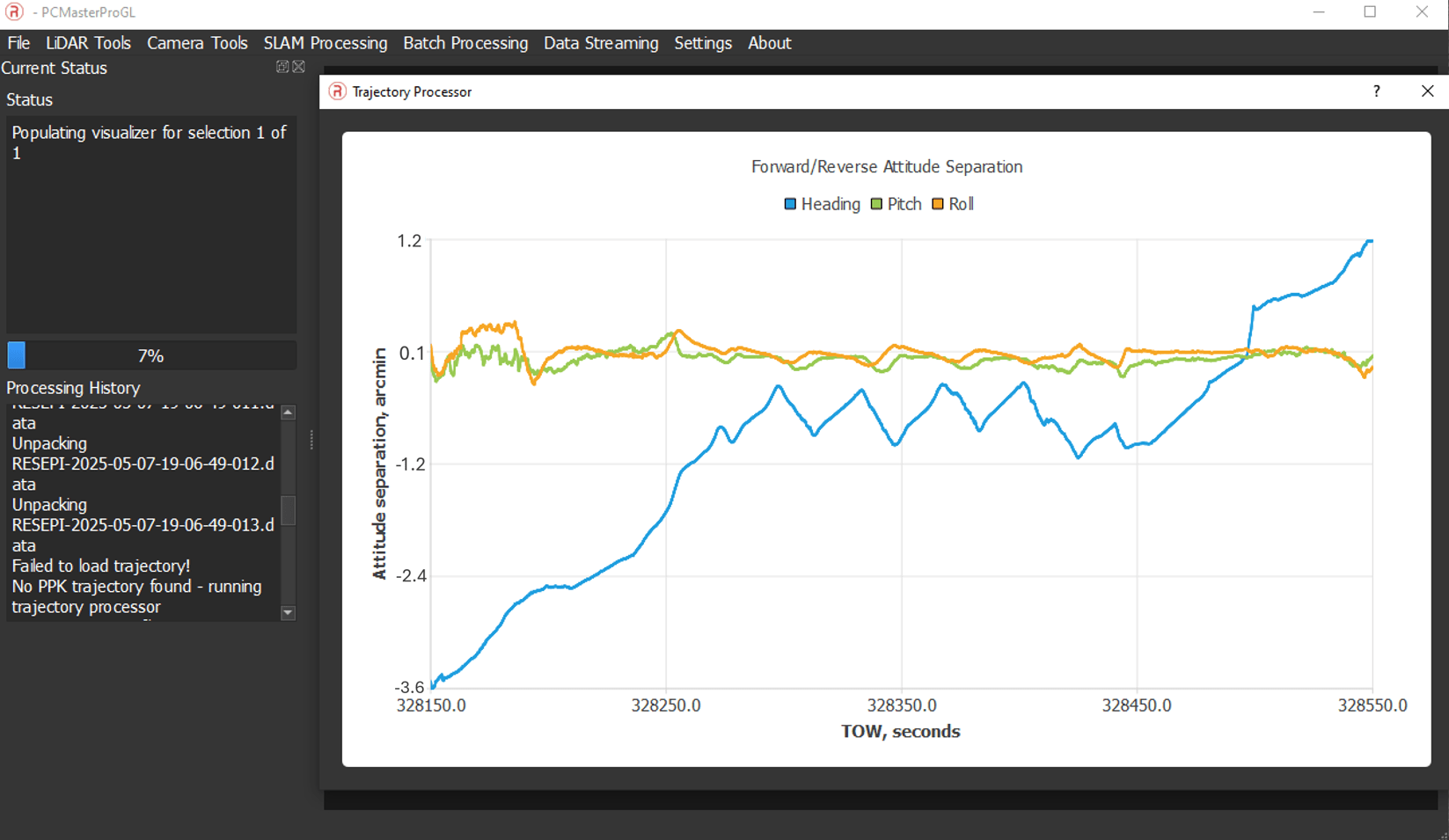This screenshot has width=1449, height=840.
Task: Open the Batch Processing menu
Action: pyautogui.click(x=465, y=42)
